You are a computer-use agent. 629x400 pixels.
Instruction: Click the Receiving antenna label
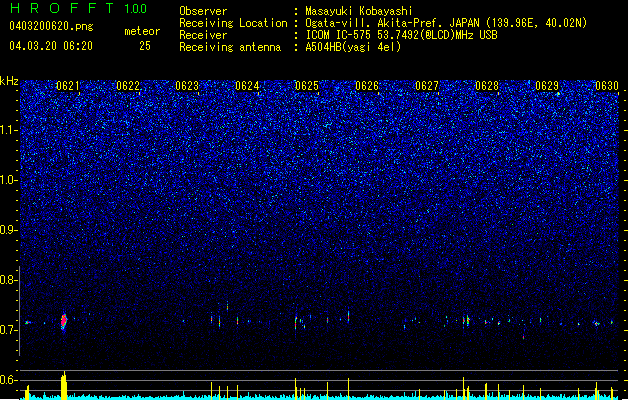[230, 47]
